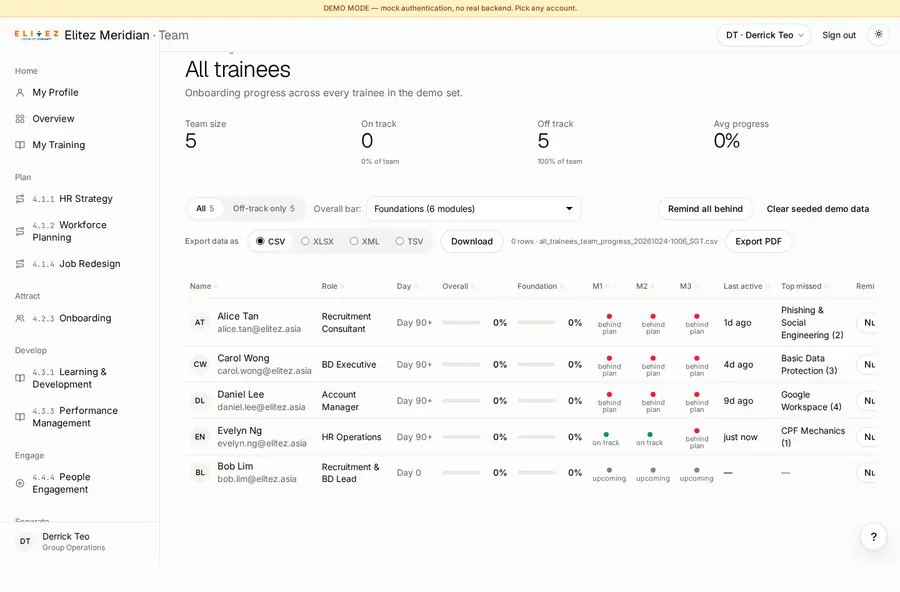Click the Onboarding people icon
900x592 pixels.
click(x=20, y=318)
